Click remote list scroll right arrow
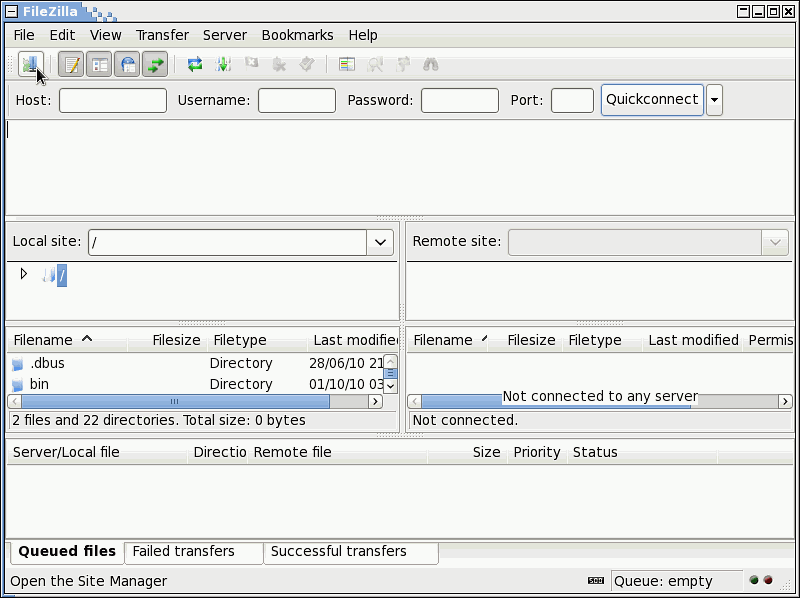 [785, 402]
